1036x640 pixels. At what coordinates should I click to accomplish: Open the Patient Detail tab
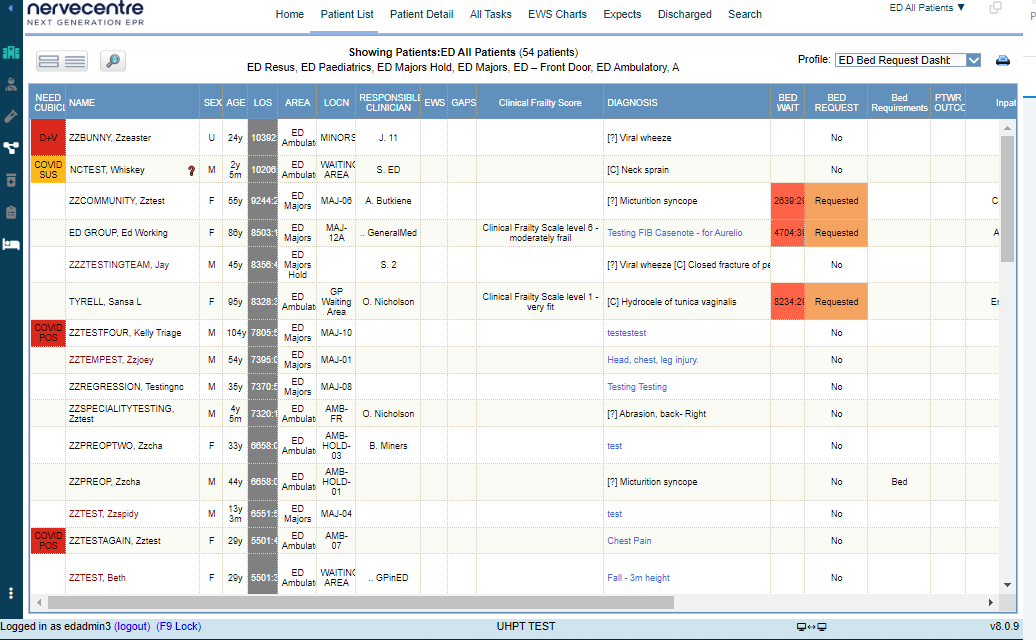click(x=422, y=15)
